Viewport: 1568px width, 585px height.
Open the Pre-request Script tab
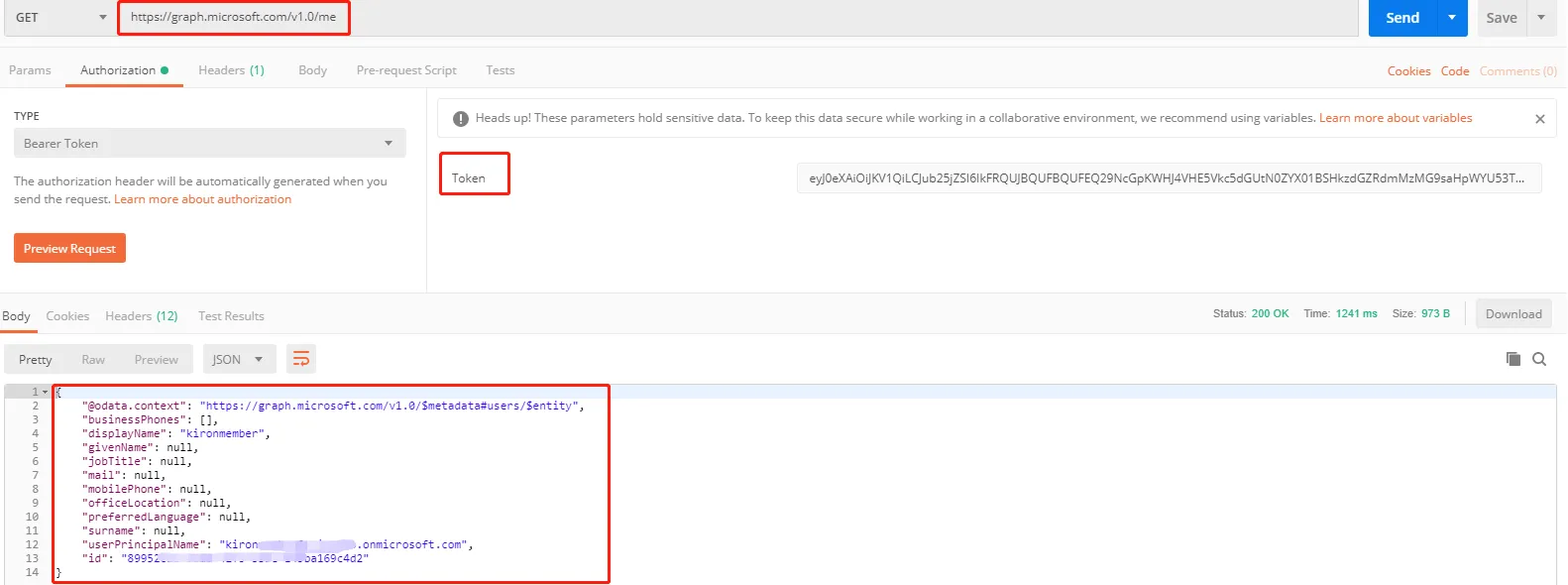click(x=406, y=70)
